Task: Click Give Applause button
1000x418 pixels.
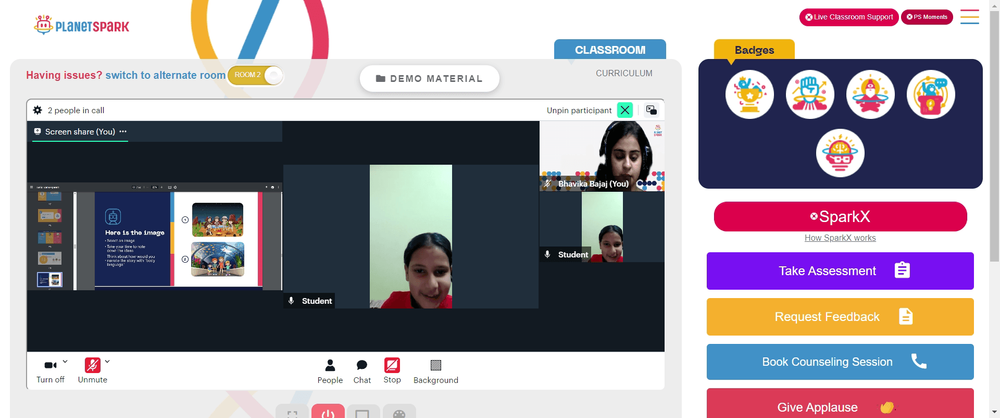Action: pyautogui.click(x=840, y=404)
